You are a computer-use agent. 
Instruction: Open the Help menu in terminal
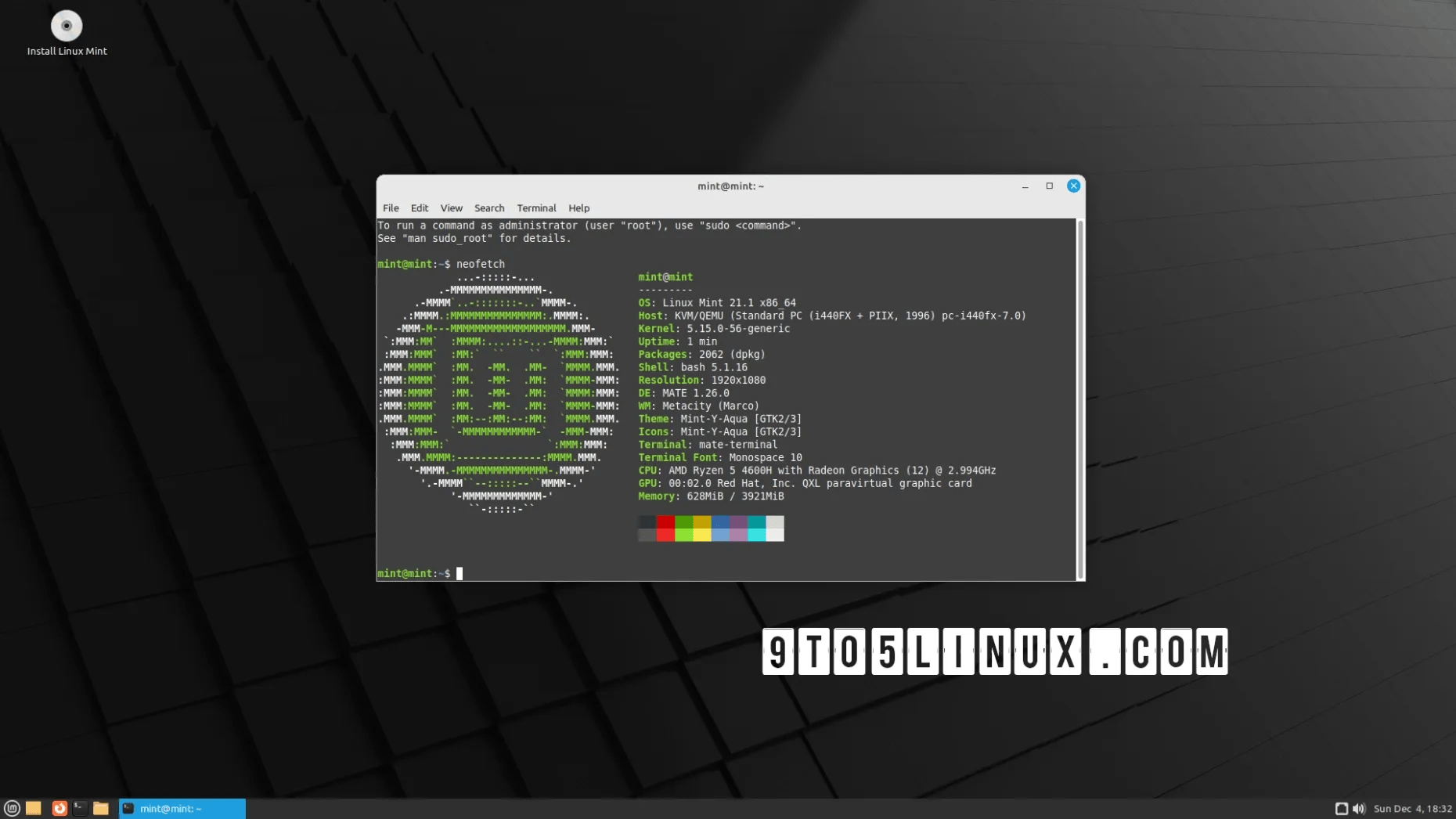pos(578,207)
